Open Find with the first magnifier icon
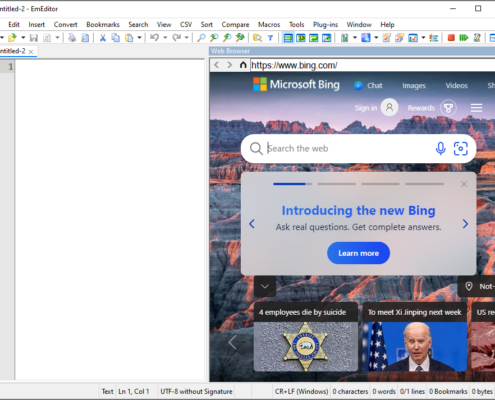The width and height of the screenshot is (495, 400). coord(201,38)
